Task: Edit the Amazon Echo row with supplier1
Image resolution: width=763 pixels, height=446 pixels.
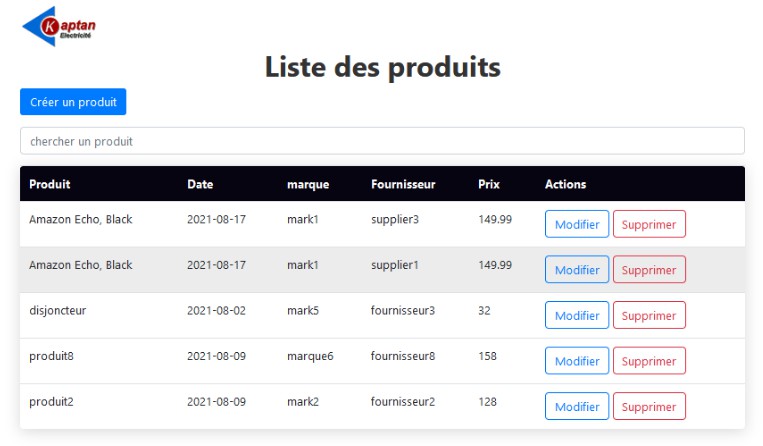Action: pyautogui.click(x=576, y=270)
